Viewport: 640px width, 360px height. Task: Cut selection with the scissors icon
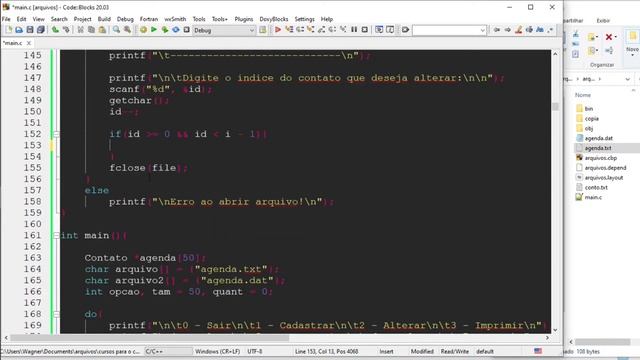(x=80, y=30)
